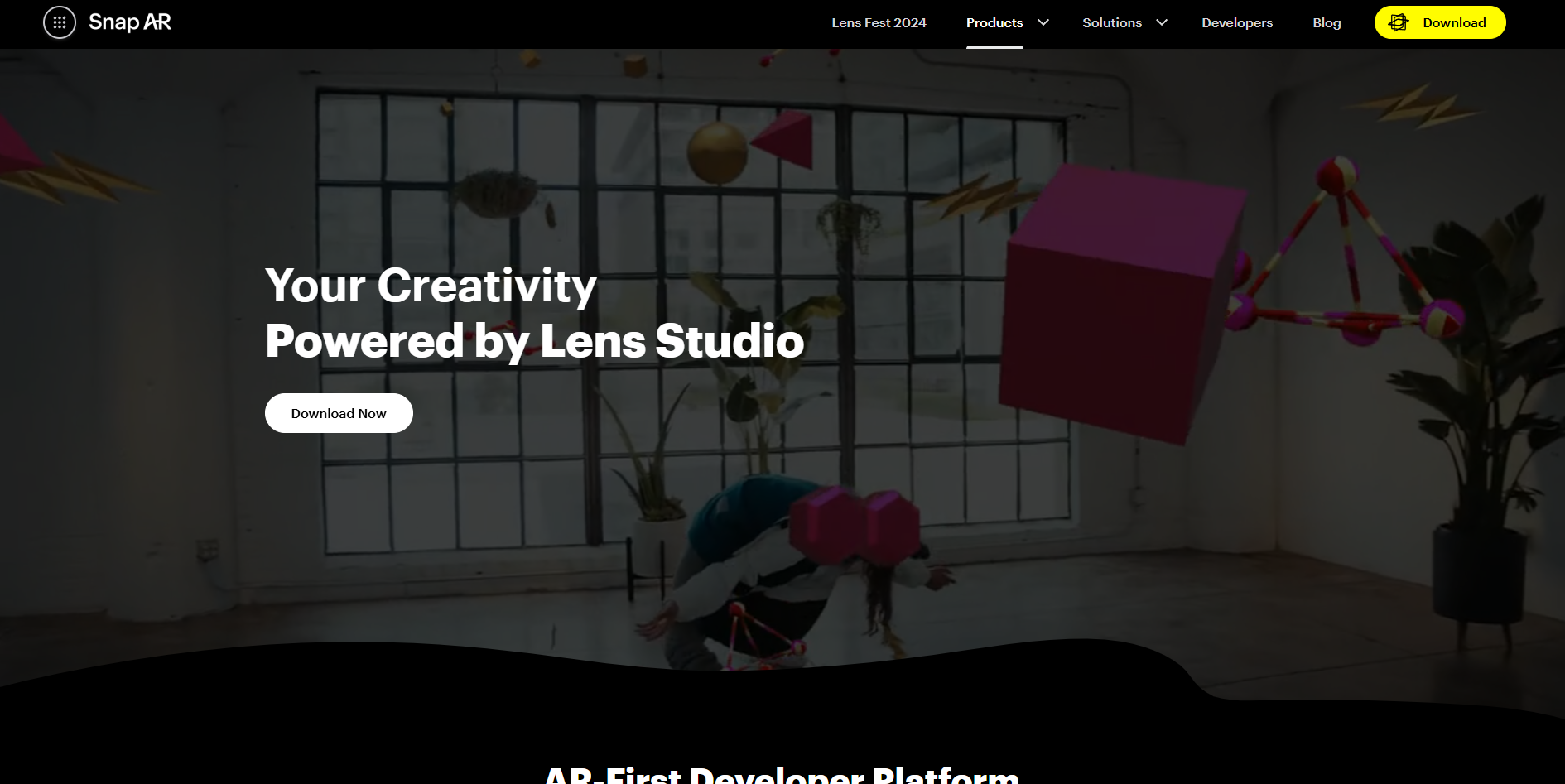
Task: Click the large pink cube in hero video
Action: 1121,302
